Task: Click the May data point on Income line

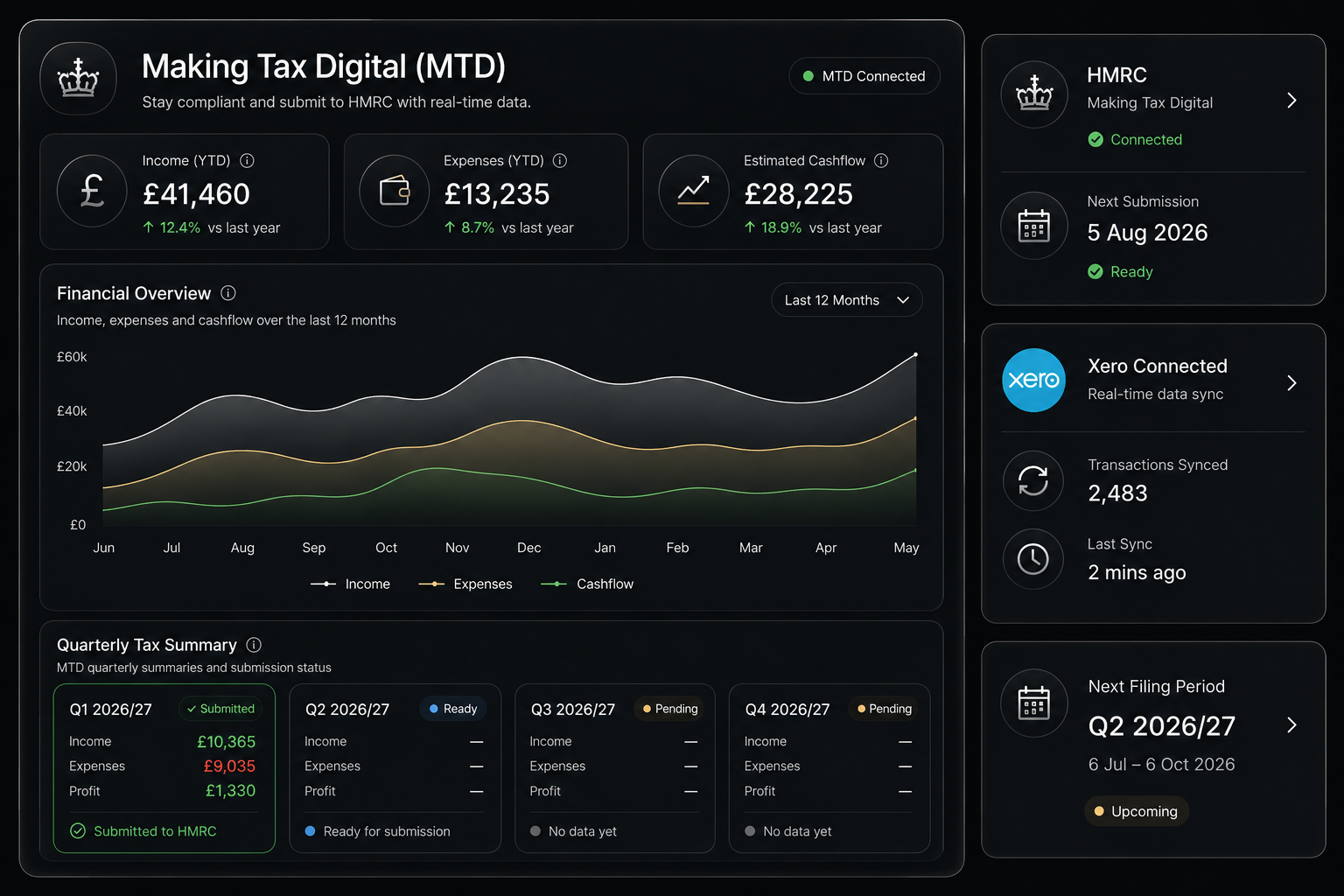Action: [x=915, y=354]
